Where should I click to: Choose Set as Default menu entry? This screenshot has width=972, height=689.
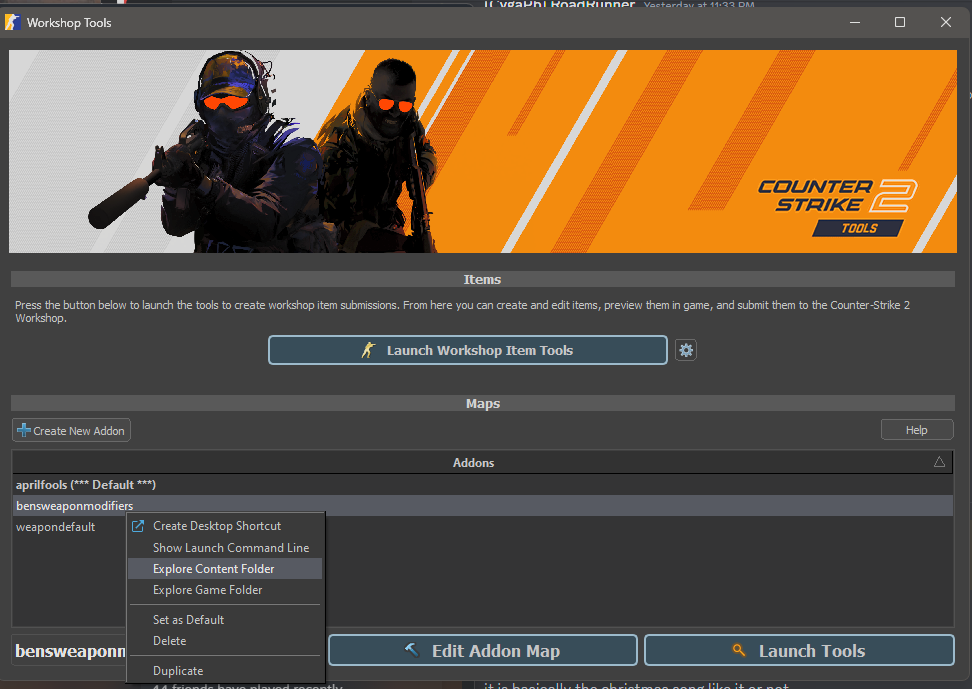[x=225, y=620]
